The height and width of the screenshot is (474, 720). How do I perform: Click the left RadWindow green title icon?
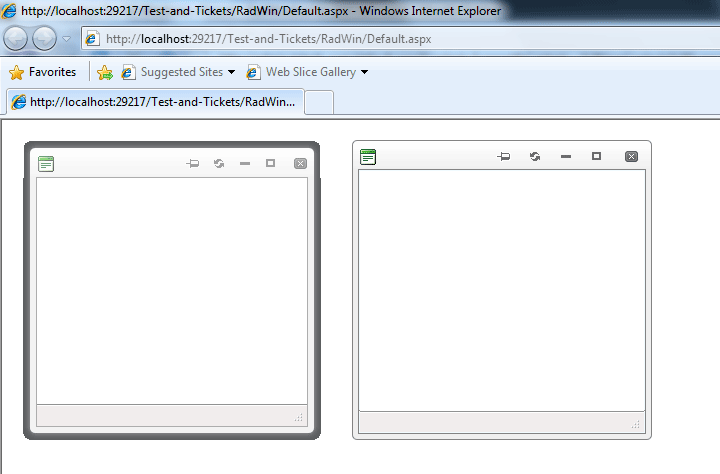[46, 164]
